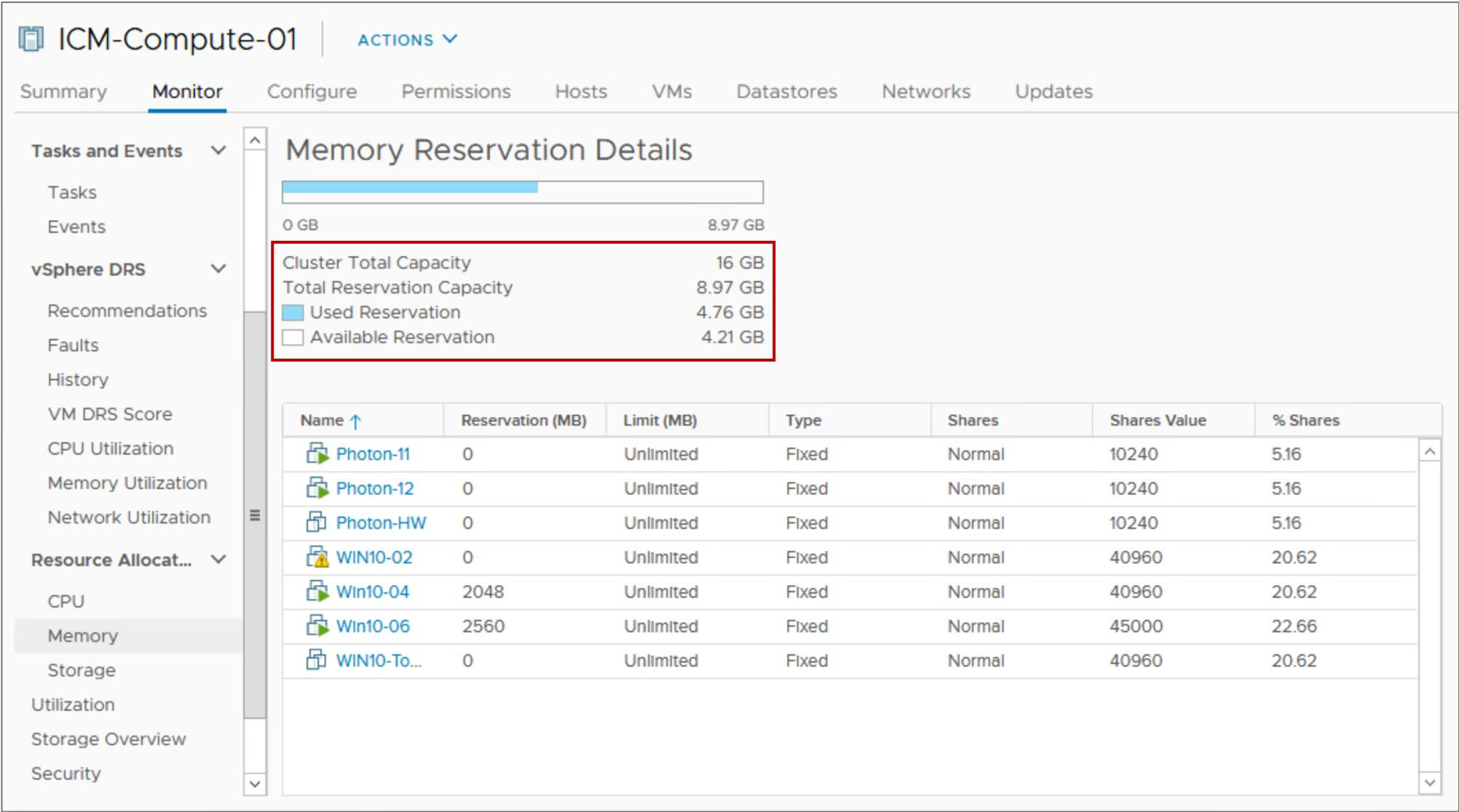
Task: Click the sidebar scroll down arrow
Action: (255, 784)
